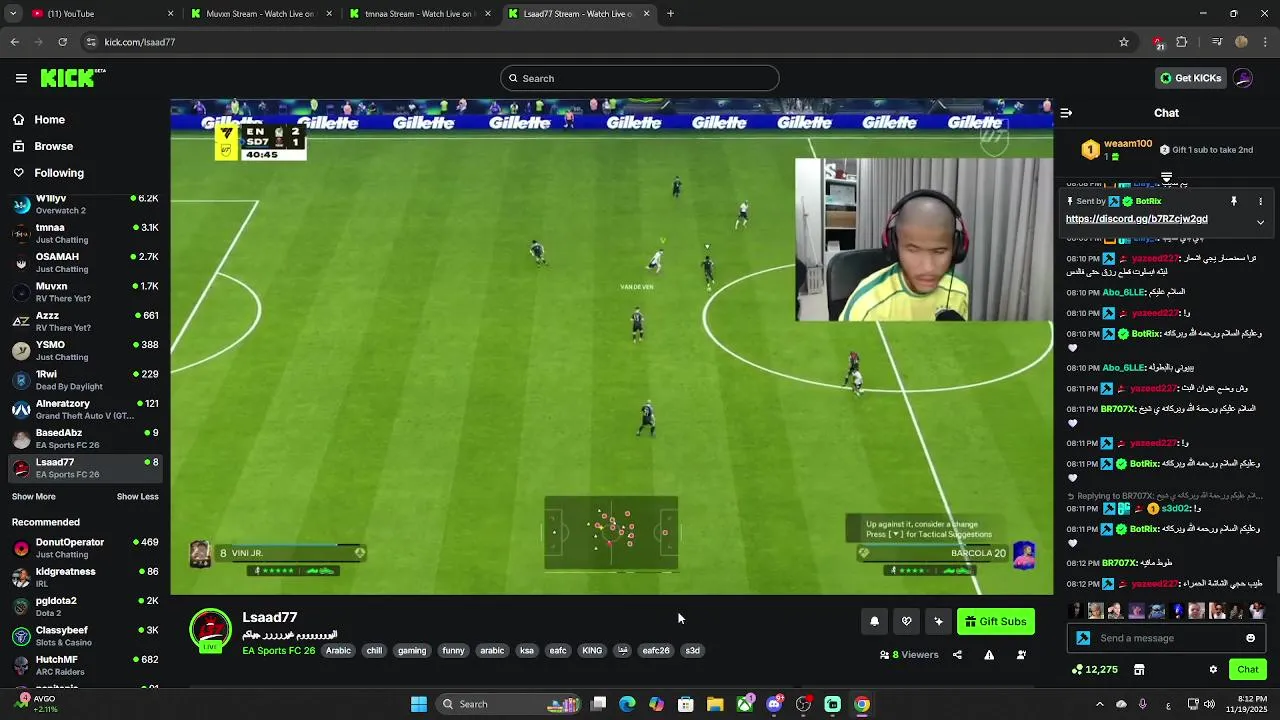The image size is (1280, 720).
Task: Open Discord from taskbar
Action: 774,704
